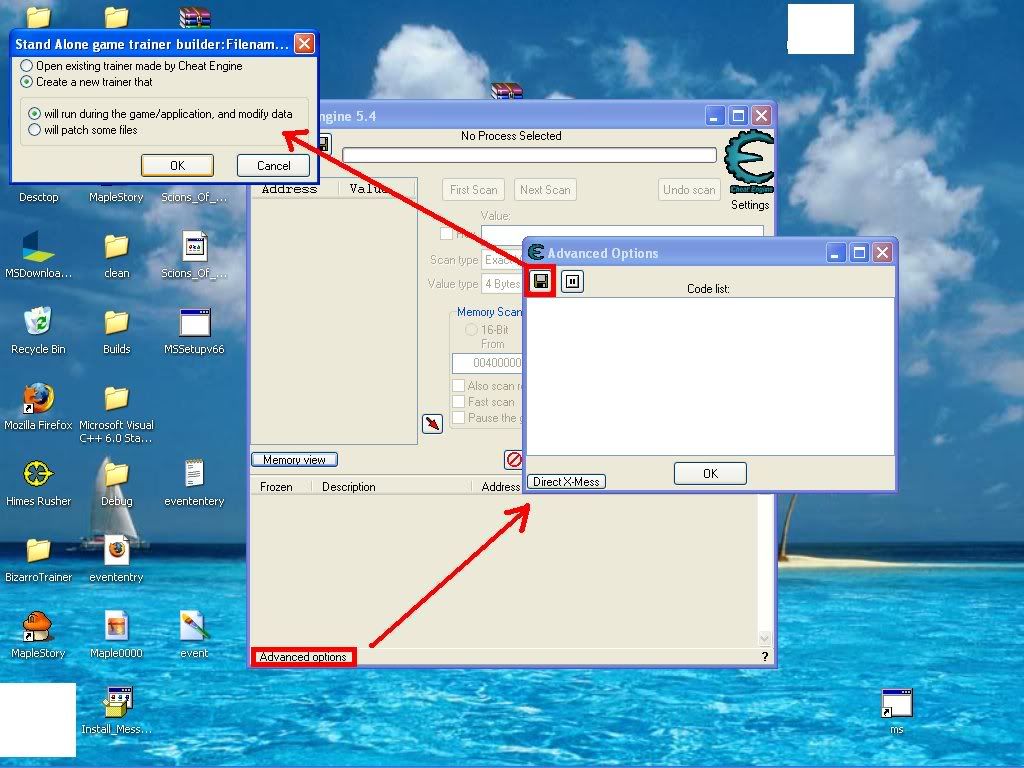Choose the 'will patch some files' option

[35, 130]
